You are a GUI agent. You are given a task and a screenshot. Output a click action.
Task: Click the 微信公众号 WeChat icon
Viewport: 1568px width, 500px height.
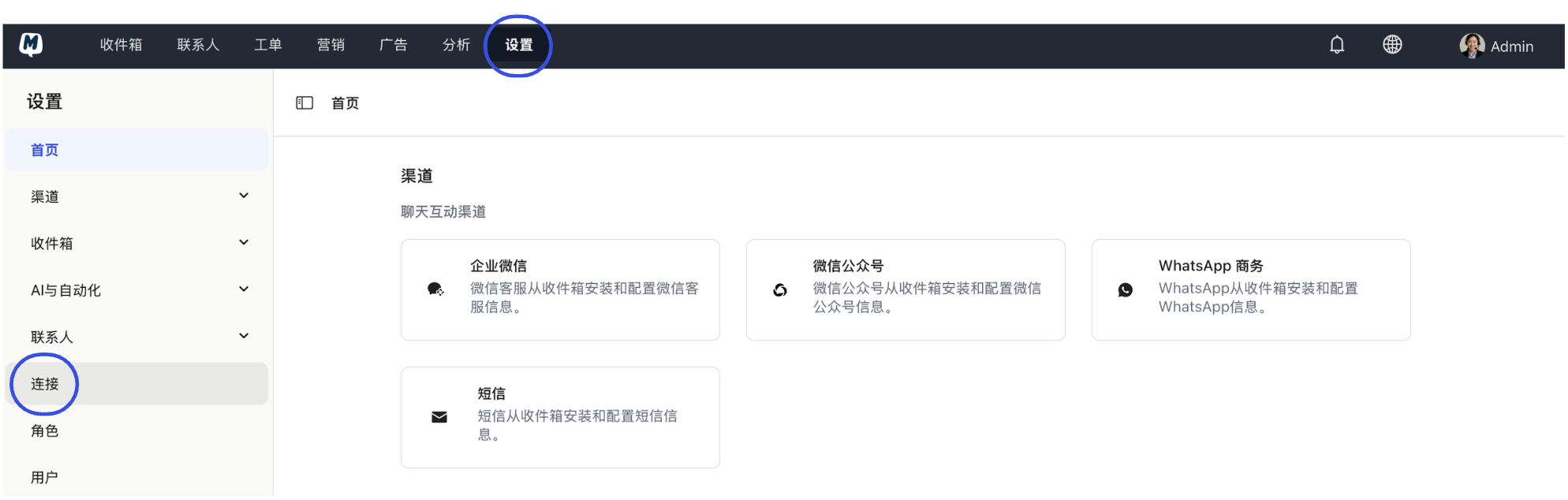click(x=782, y=290)
